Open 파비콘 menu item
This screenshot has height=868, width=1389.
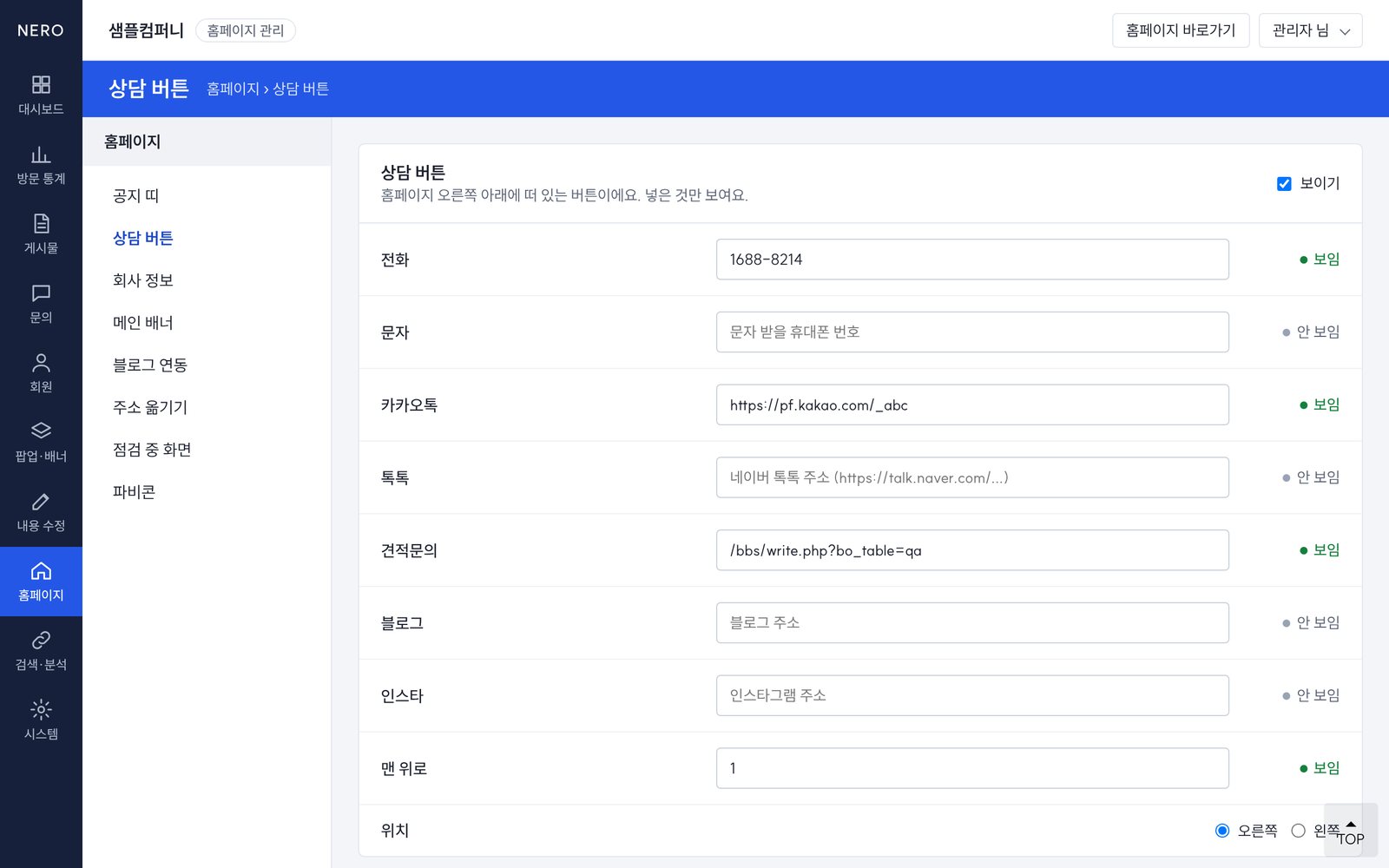(134, 492)
